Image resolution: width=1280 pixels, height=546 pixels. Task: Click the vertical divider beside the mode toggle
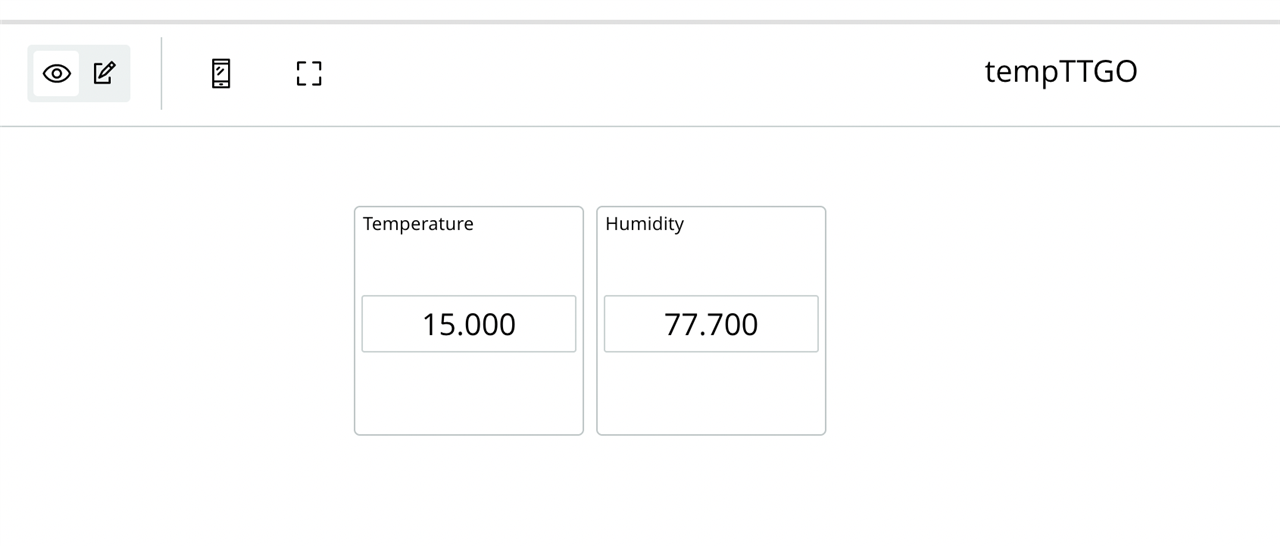162,73
